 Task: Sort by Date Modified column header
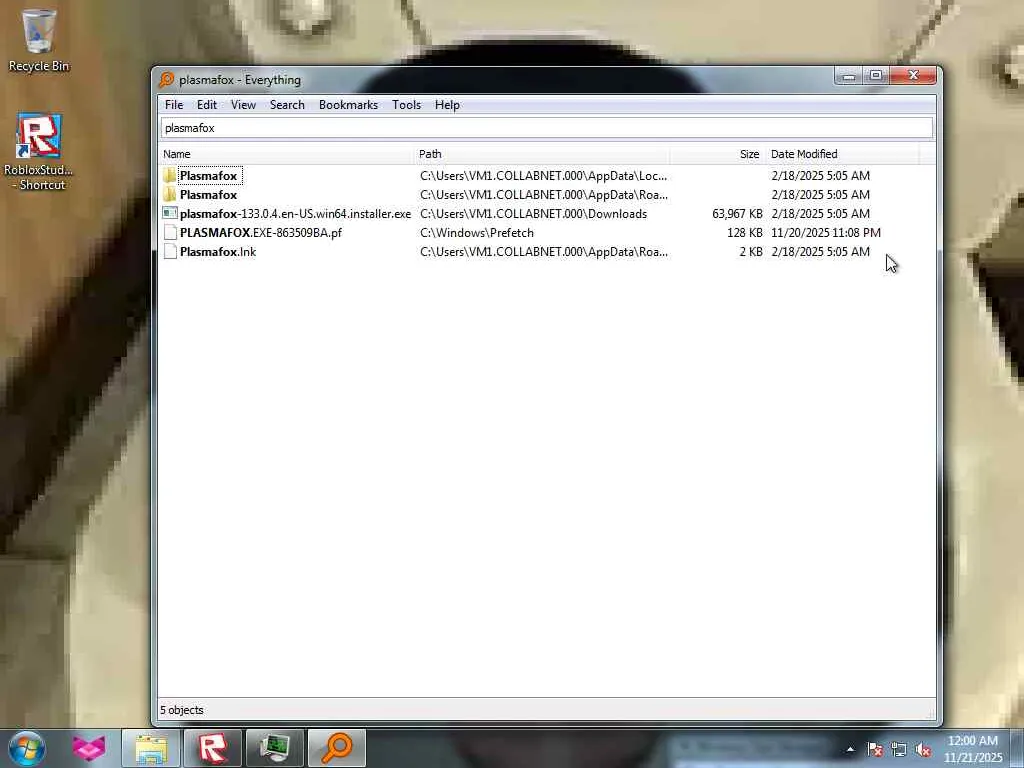[x=842, y=154]
